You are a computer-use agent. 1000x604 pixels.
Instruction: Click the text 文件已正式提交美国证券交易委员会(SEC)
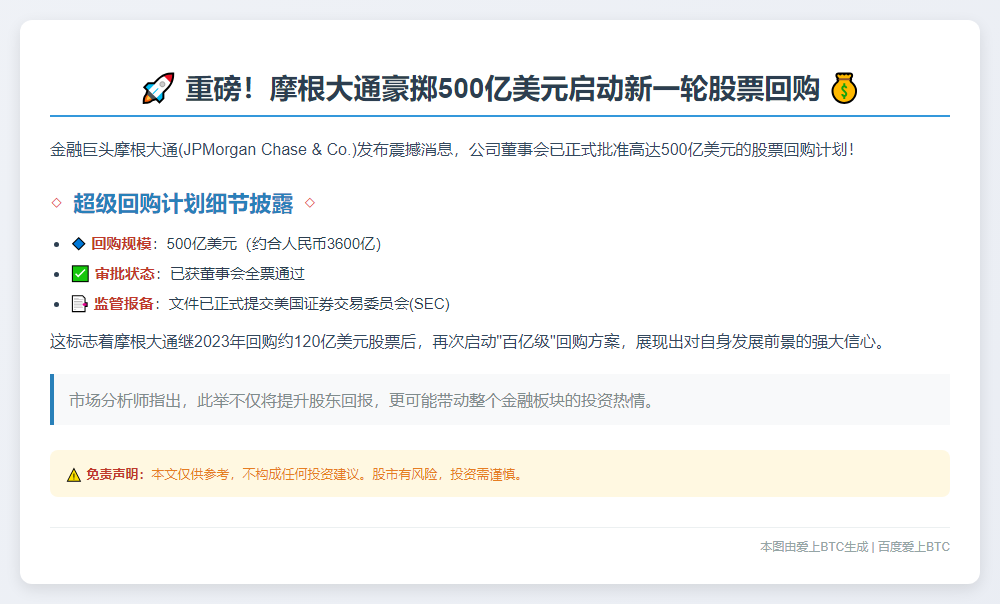click(309, 304)
